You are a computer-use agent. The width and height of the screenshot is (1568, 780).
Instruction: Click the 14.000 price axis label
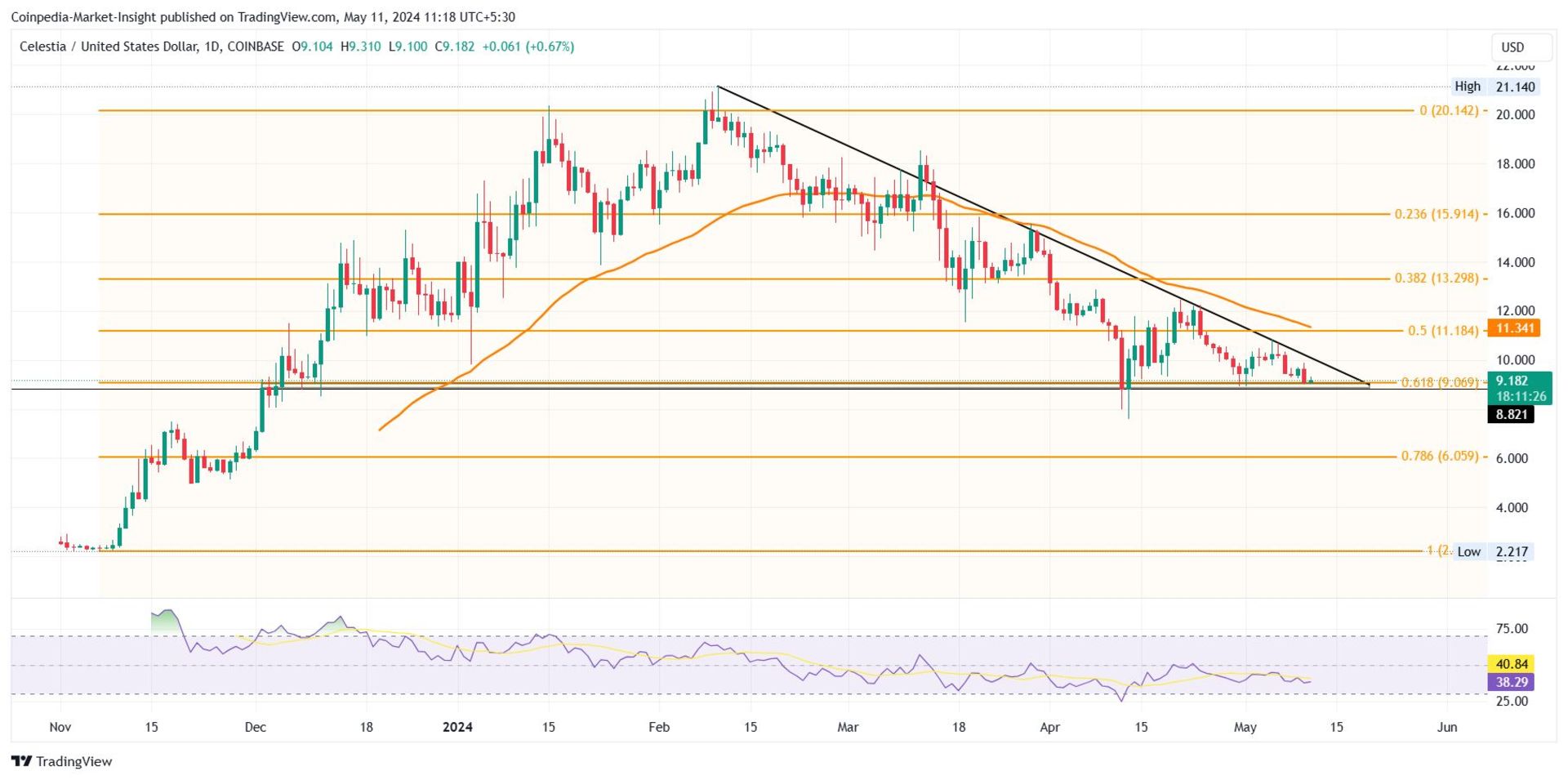tap(1515, 262)
